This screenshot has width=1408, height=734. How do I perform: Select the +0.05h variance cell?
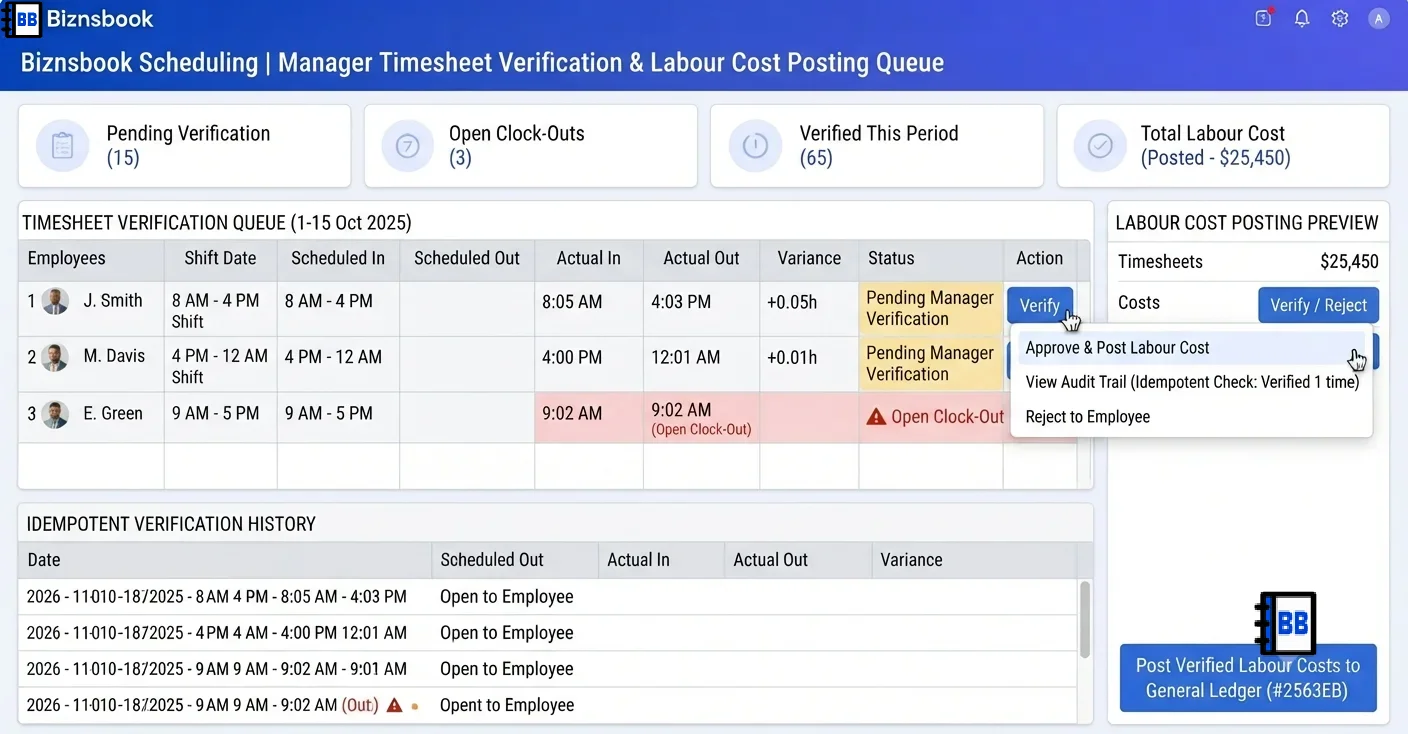pyautogui.click(x=809, y=309)
